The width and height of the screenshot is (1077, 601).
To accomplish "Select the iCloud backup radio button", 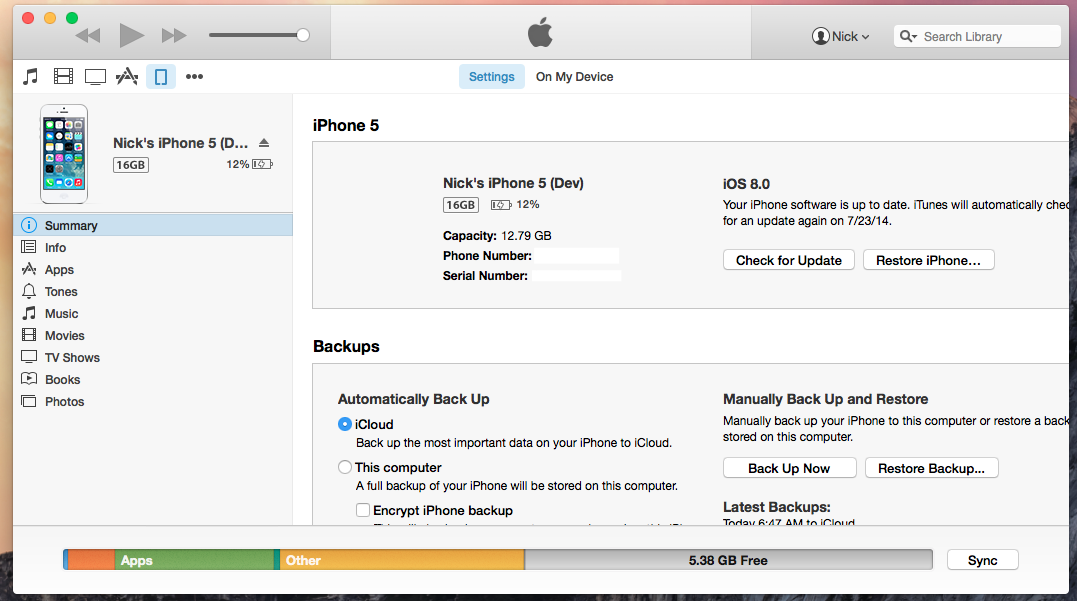I will pyautogui.click(x=345, y=424).
